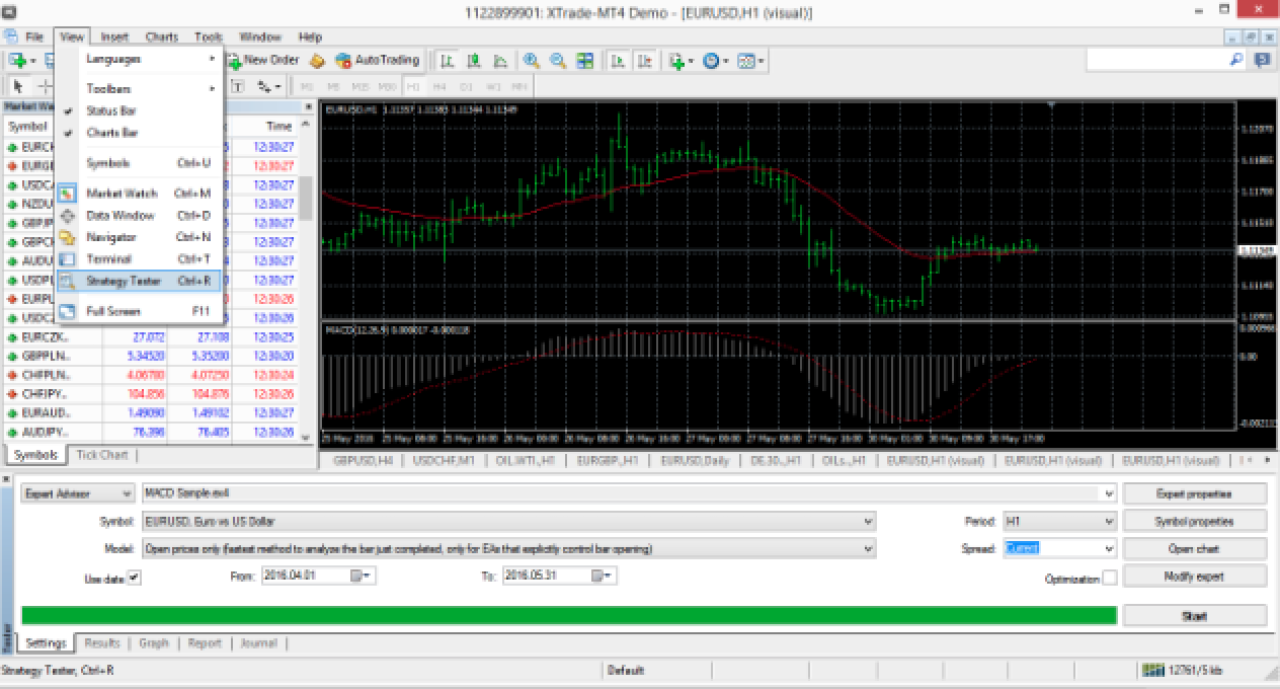Open the Insert menu
1280x689 pixels.
[x=114, y=37]
